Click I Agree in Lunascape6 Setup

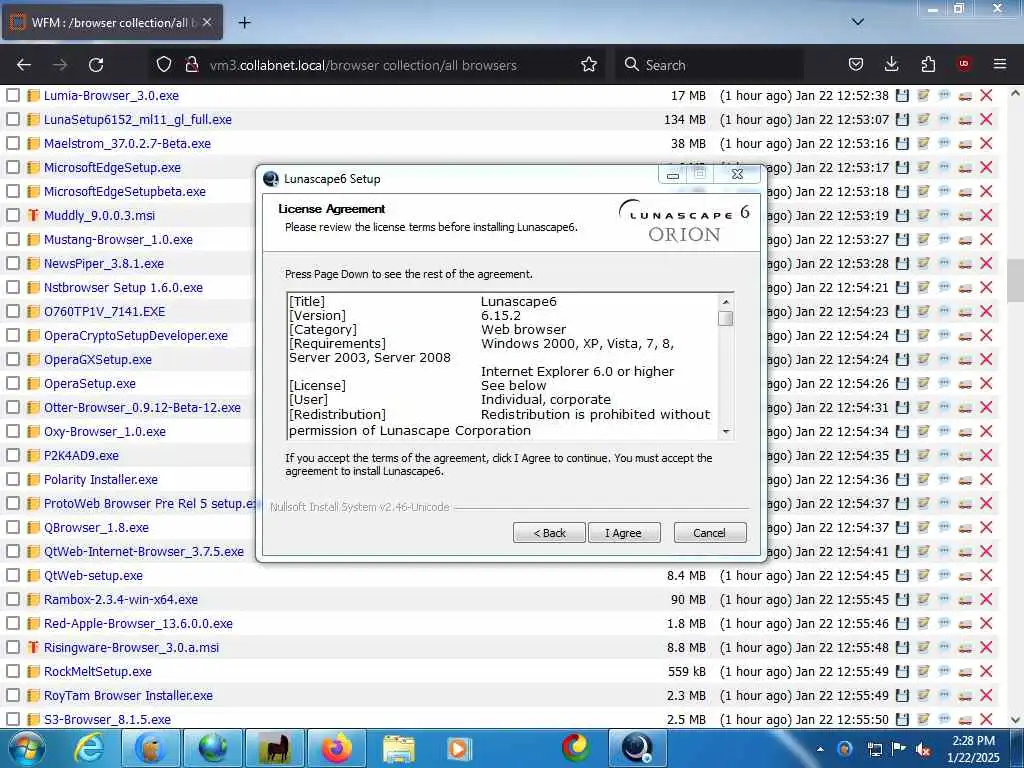click(x=624, y=533)
